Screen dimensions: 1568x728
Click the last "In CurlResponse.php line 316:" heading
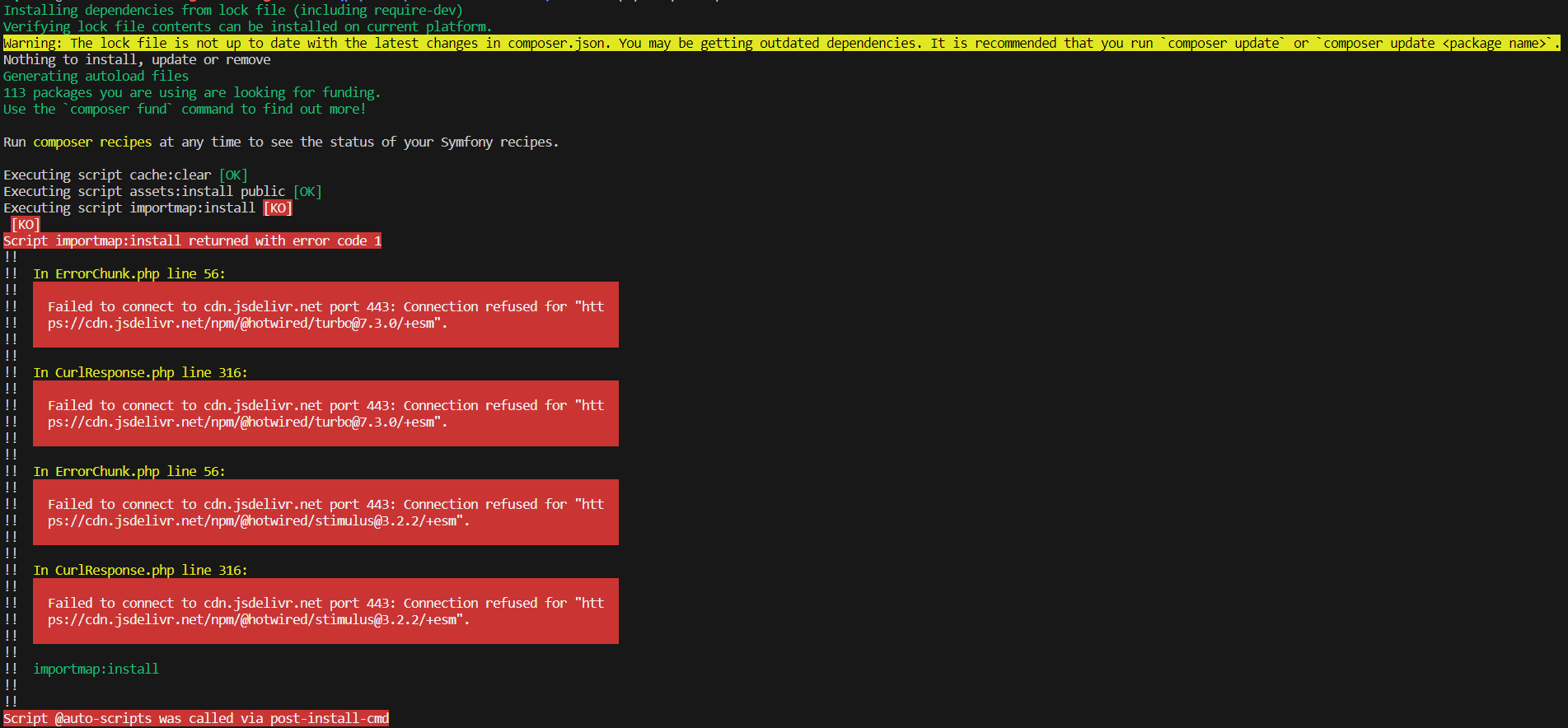coord(140,570)
